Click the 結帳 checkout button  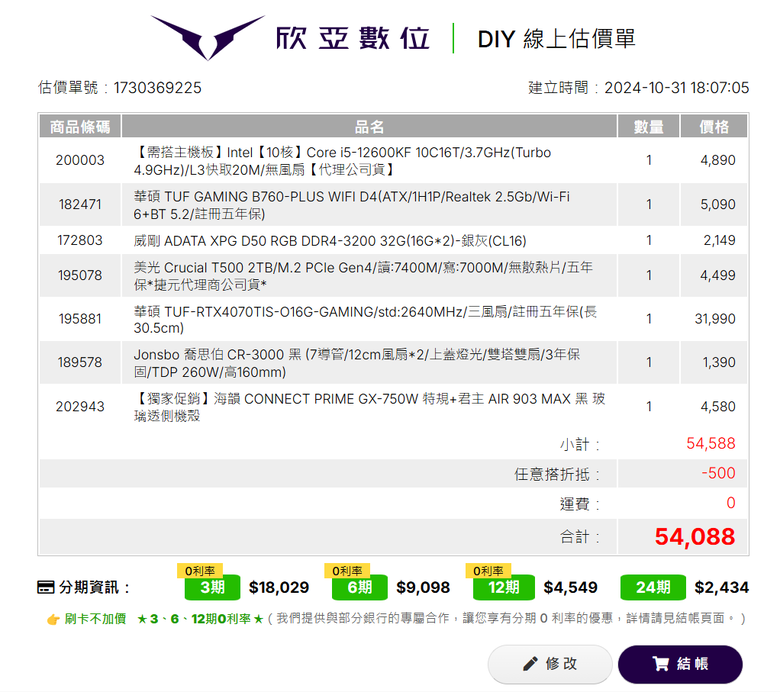[680, 664]
